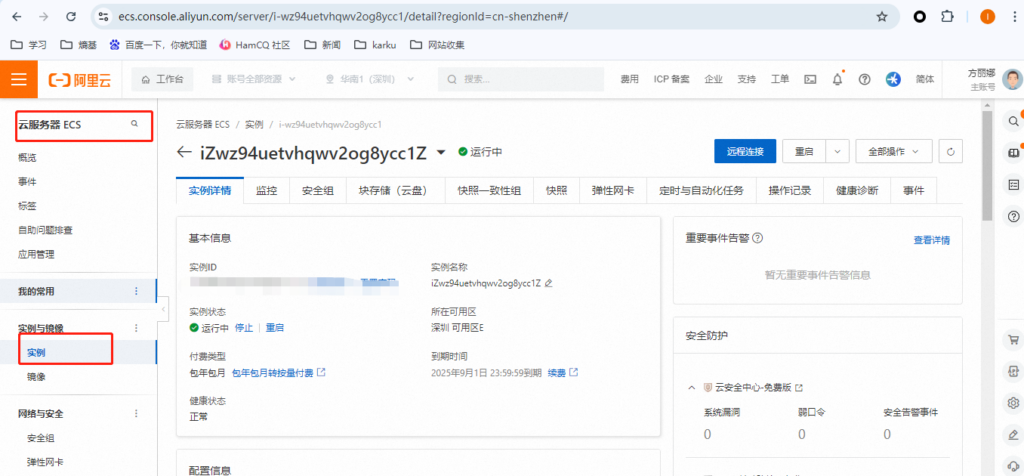Open the 全部操作 dropdown
The height and width of the screenshot is (476, 1024).
(x=893, y=151)
